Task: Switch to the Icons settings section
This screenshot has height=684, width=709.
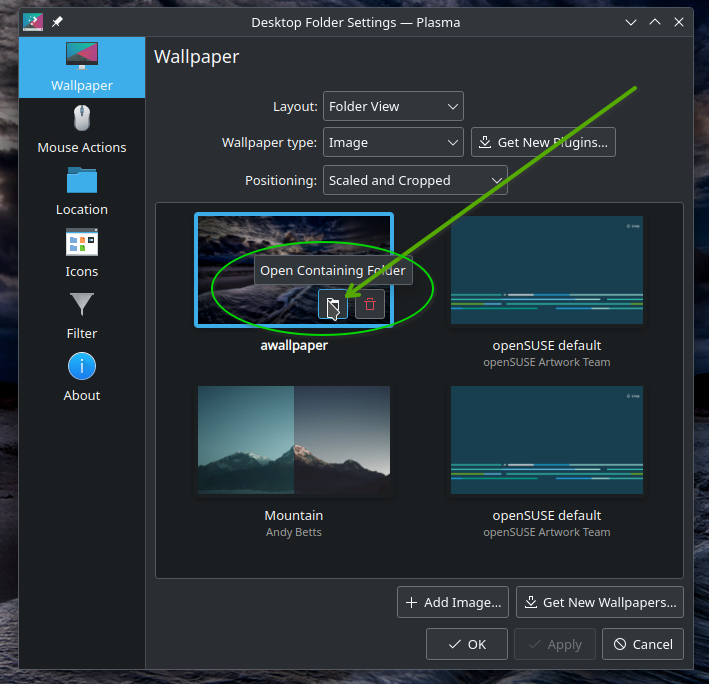Action: 82,254
